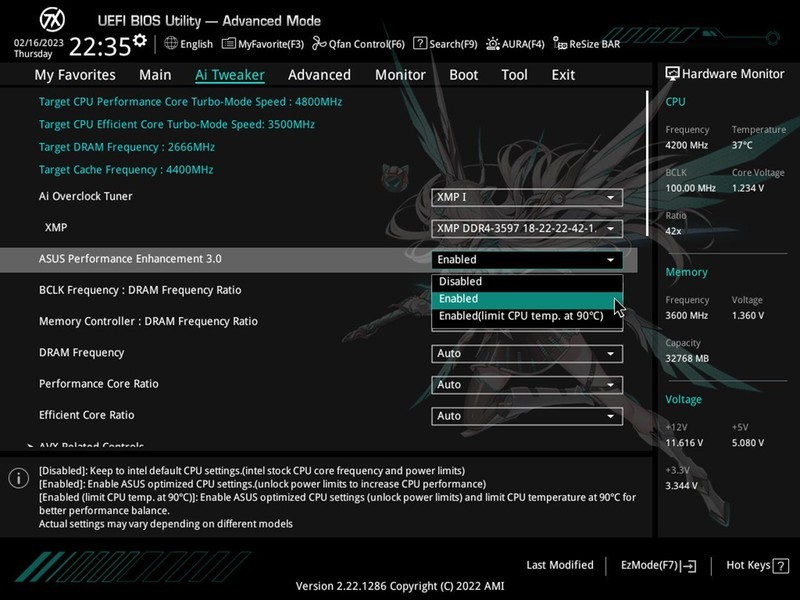
Task: Select ASUS Performance Enhancement 3.0 row label
Action: pos(130,259)
